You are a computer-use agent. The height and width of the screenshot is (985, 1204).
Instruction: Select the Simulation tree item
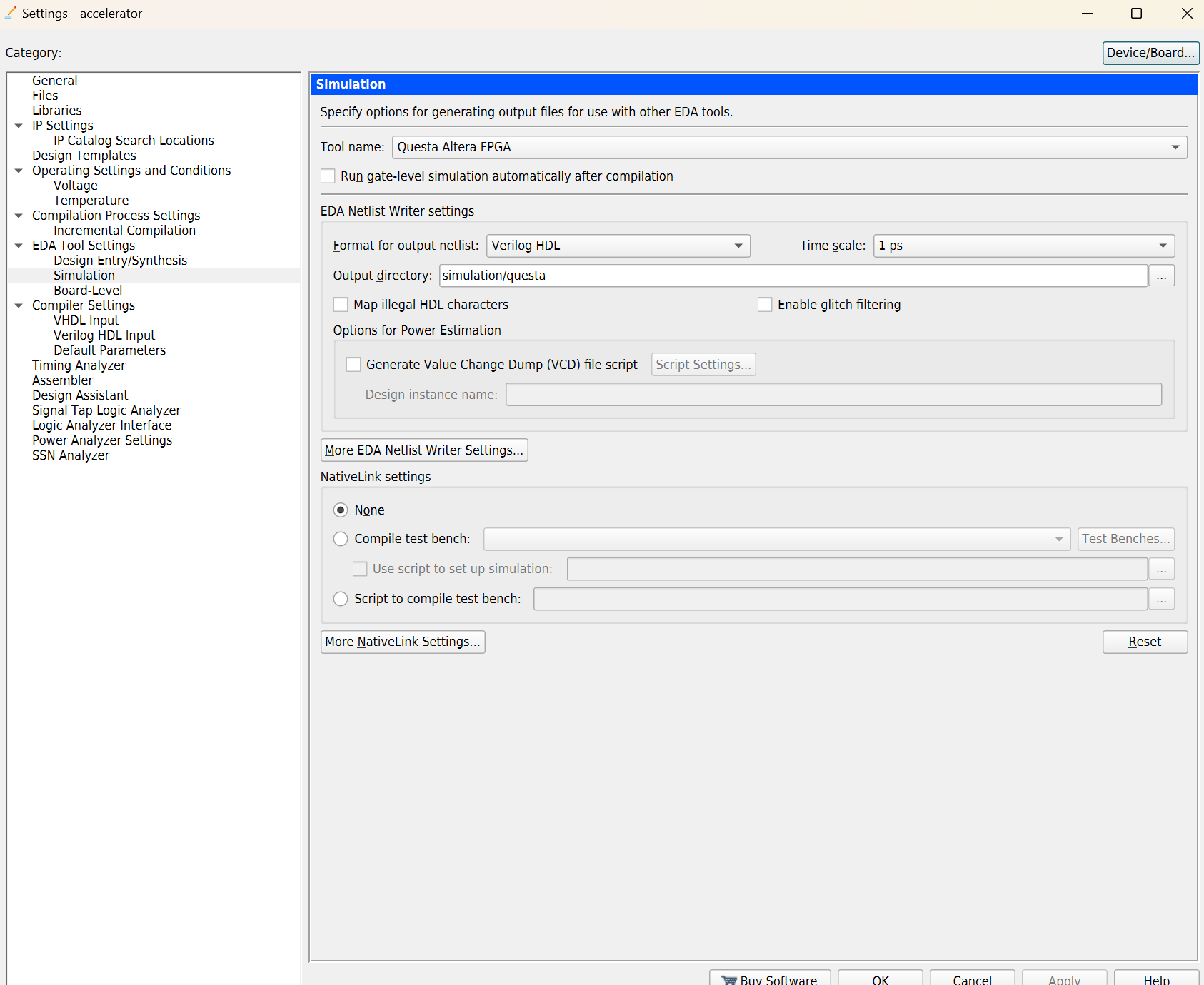click(84, 276)
